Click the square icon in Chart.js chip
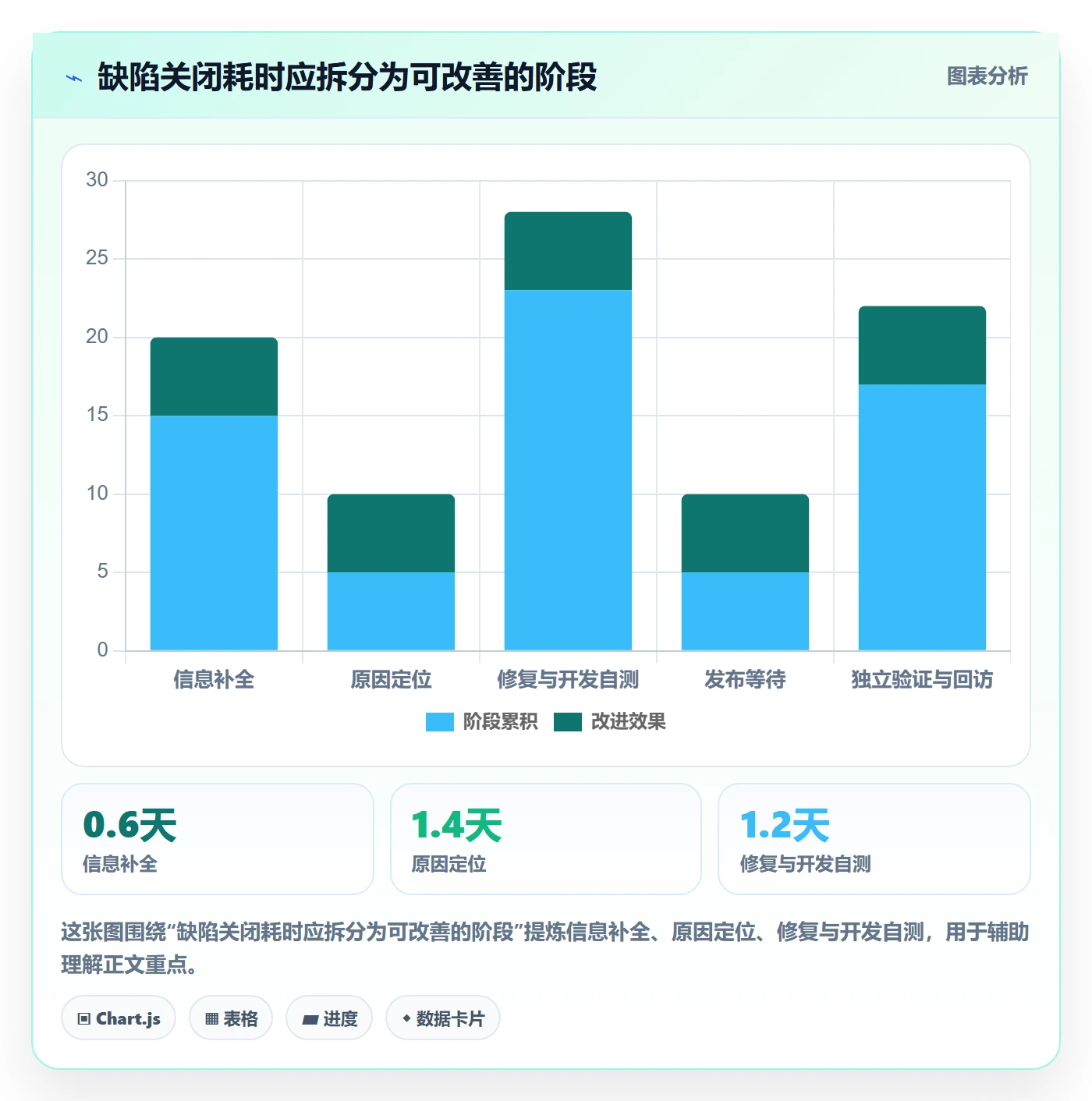The image size is (1092, 1101). (x=84, y=1018)
